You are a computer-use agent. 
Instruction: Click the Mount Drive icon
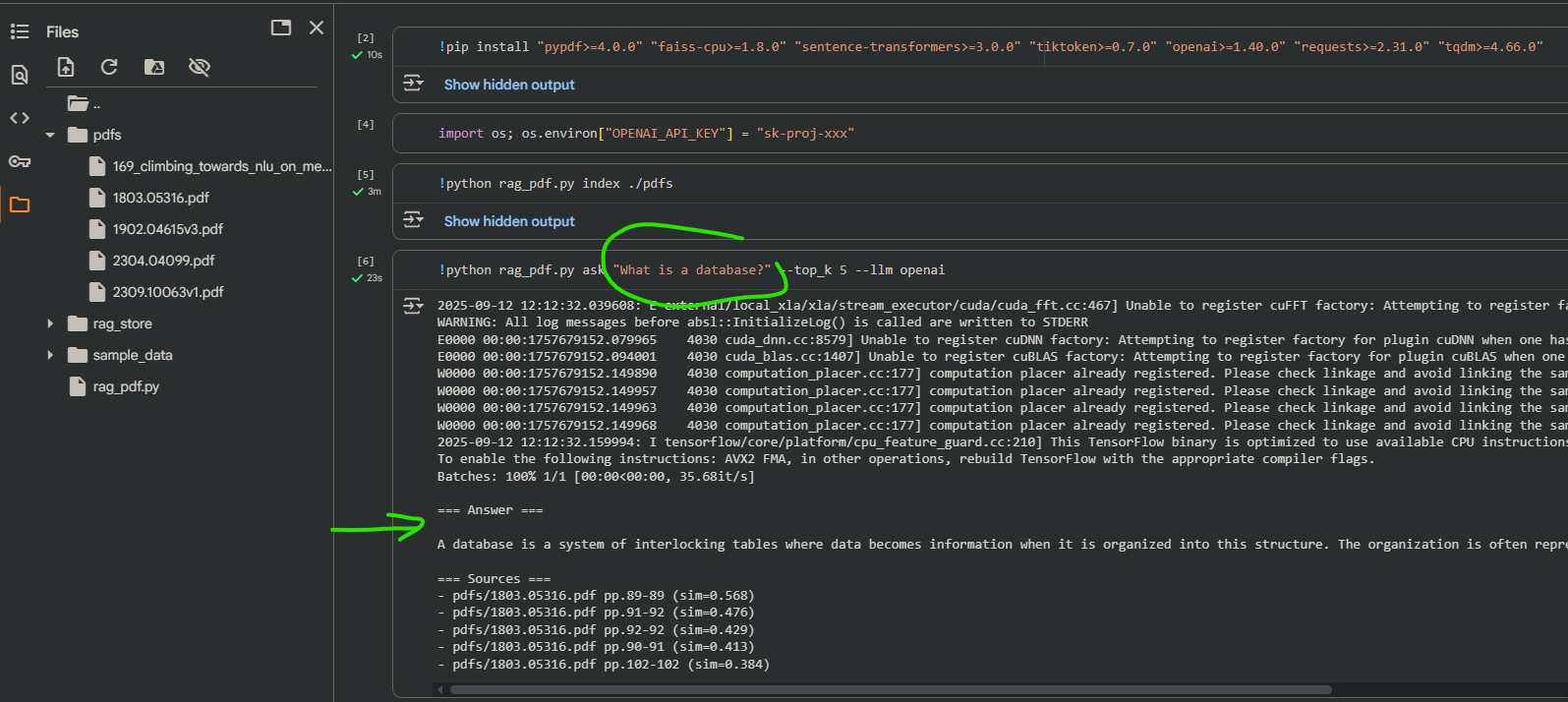[x=154, y=67]
